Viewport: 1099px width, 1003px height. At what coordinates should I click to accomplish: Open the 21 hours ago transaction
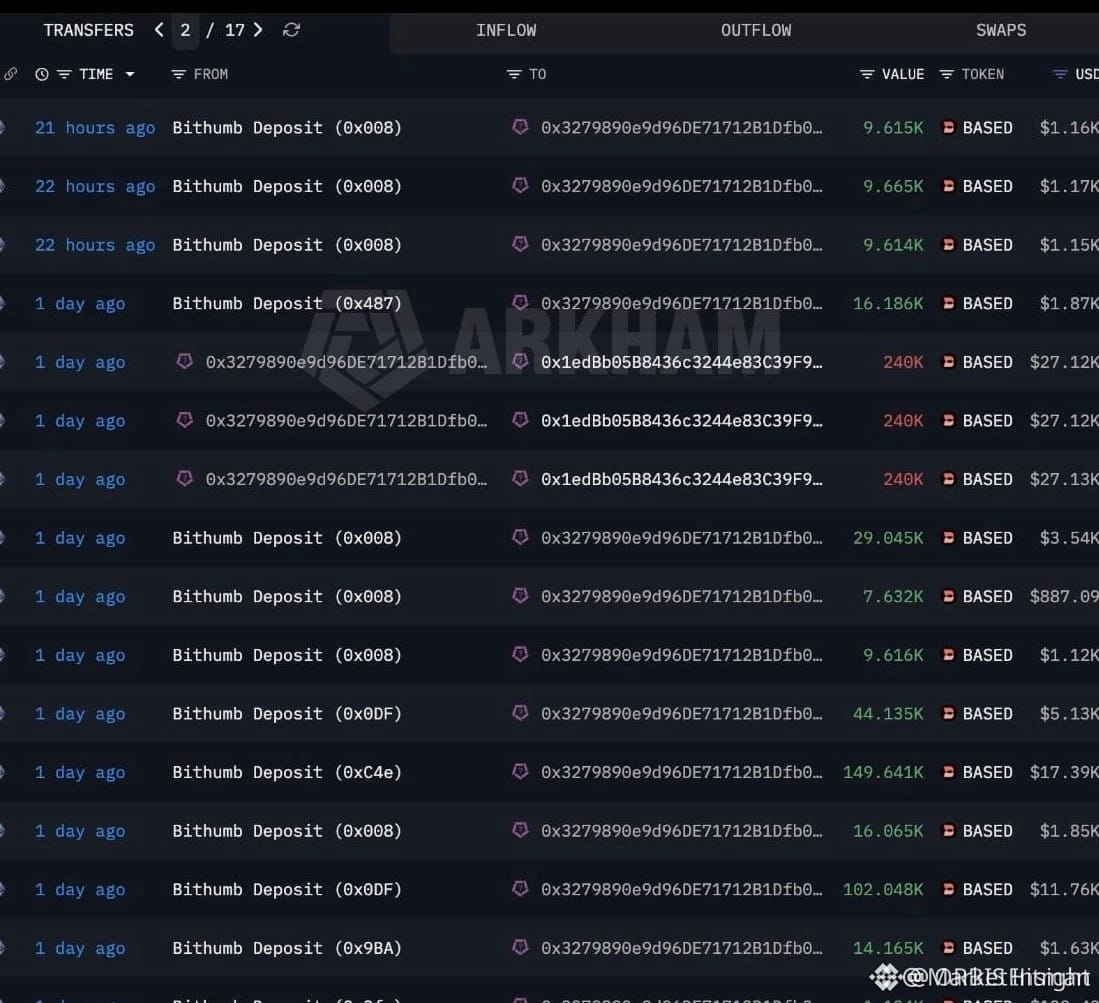click(95, 128)
